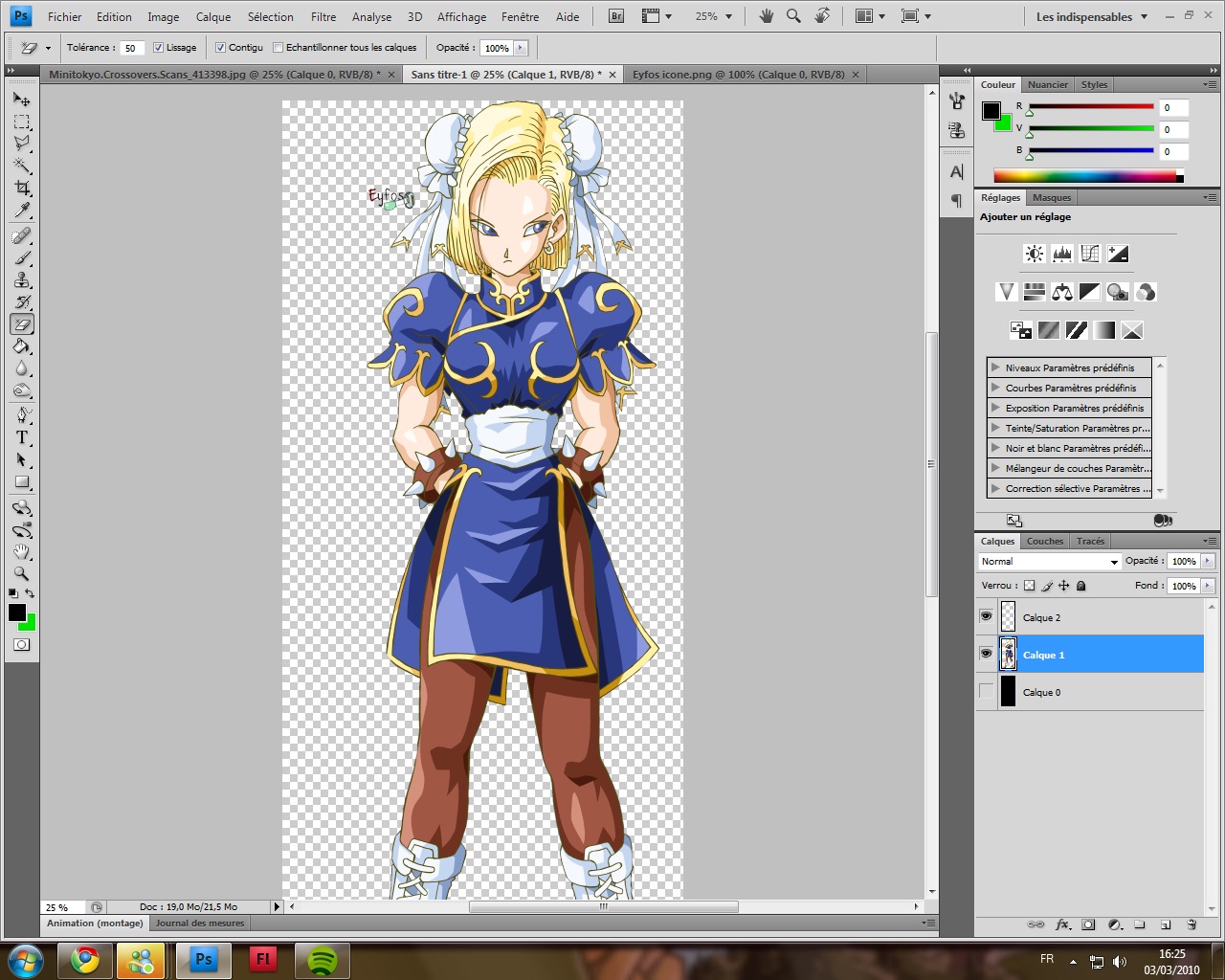Toggle the Lissage checkbox
Screen dimensions: 1225x980
tap(159, 47)
